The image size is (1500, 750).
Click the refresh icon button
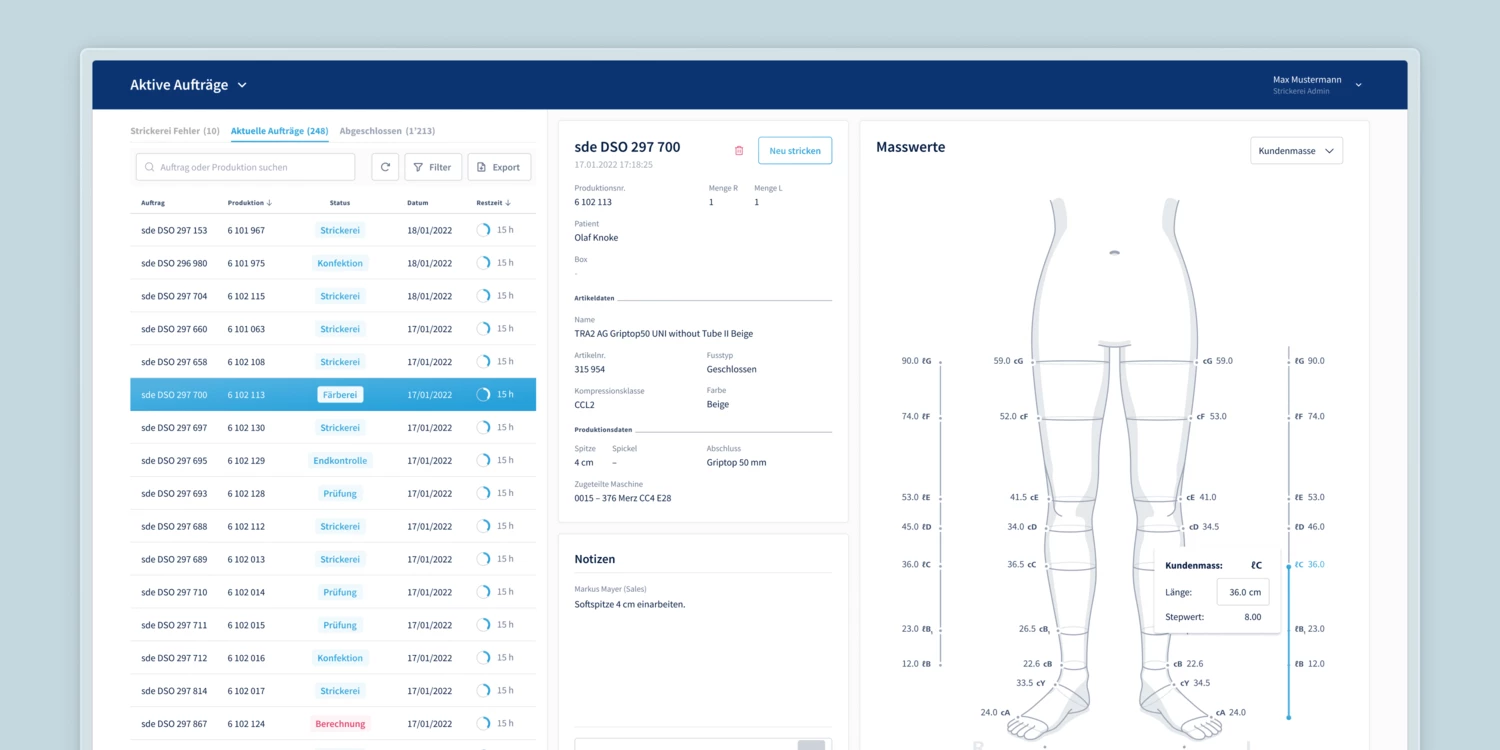pyautogui.click(x=385, y=167)
